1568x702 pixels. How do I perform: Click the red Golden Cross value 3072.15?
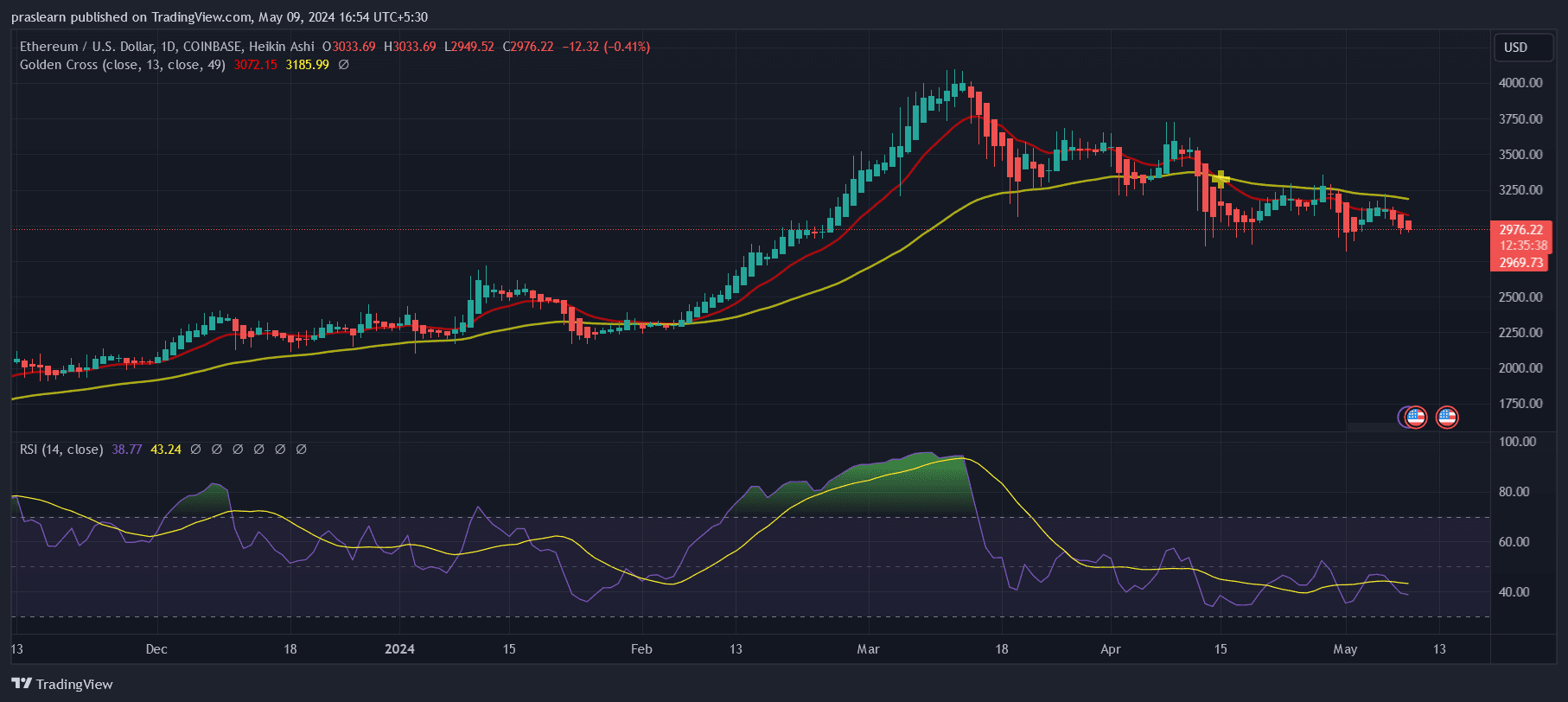(x=256, y=65)
